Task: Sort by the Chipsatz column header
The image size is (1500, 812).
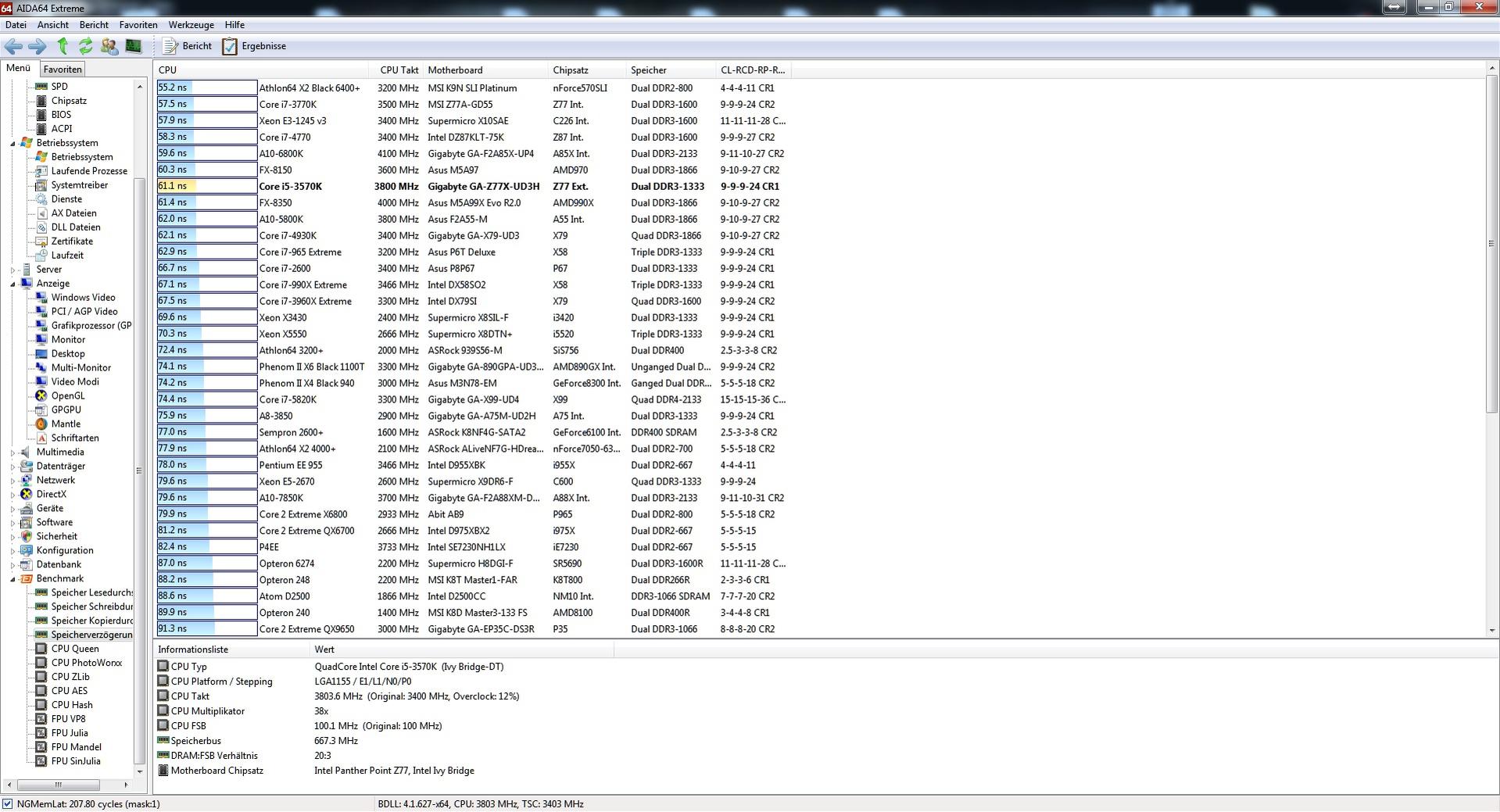Action: click(586, 70)
